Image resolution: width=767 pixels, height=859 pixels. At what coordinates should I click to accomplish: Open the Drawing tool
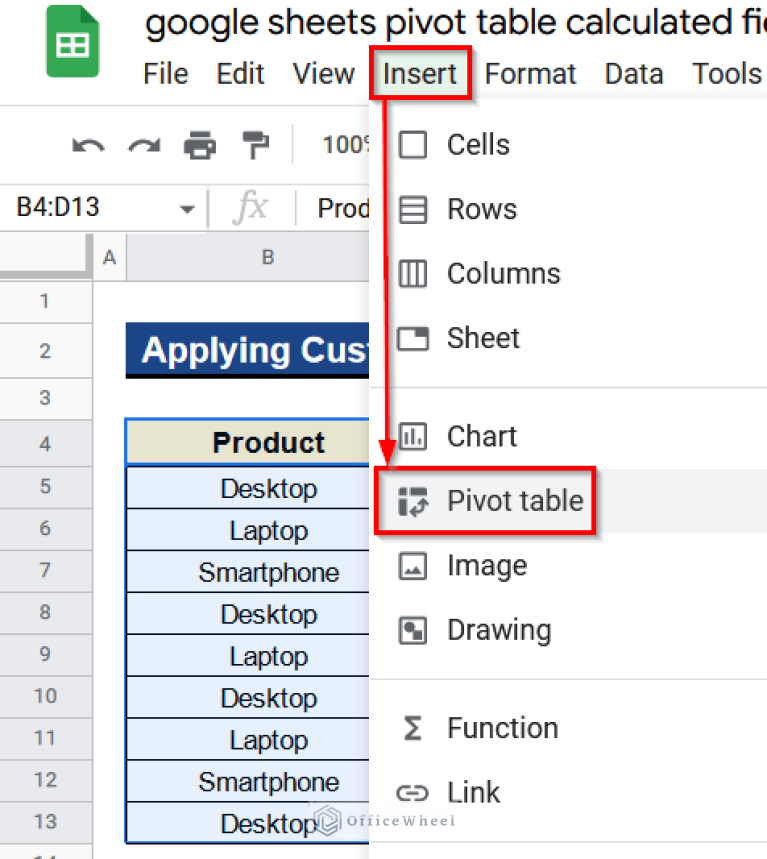click(498, 630)
